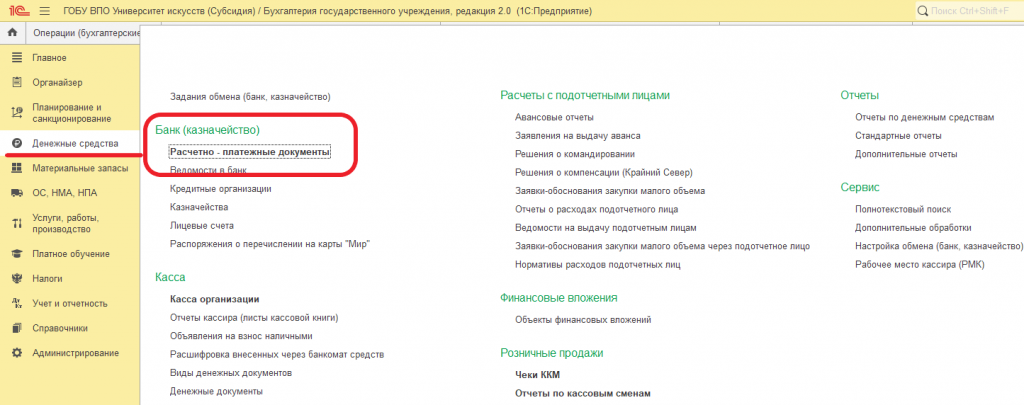This screenshot has width=1024, height=405.
Task: Open the Налоги section
Action: click(48, 278)
